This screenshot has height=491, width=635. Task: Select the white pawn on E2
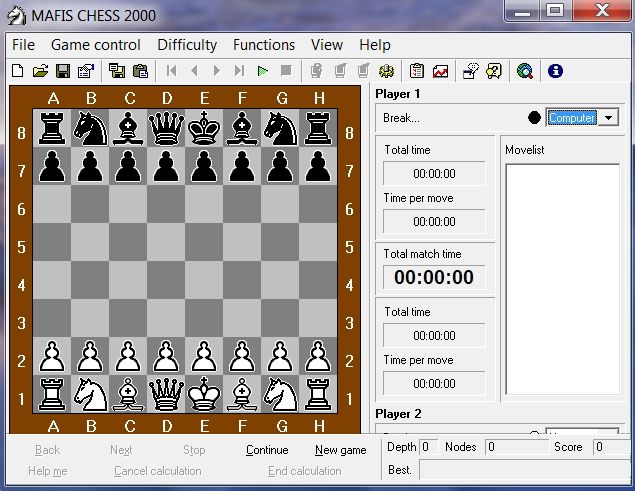tap(204, 356)
